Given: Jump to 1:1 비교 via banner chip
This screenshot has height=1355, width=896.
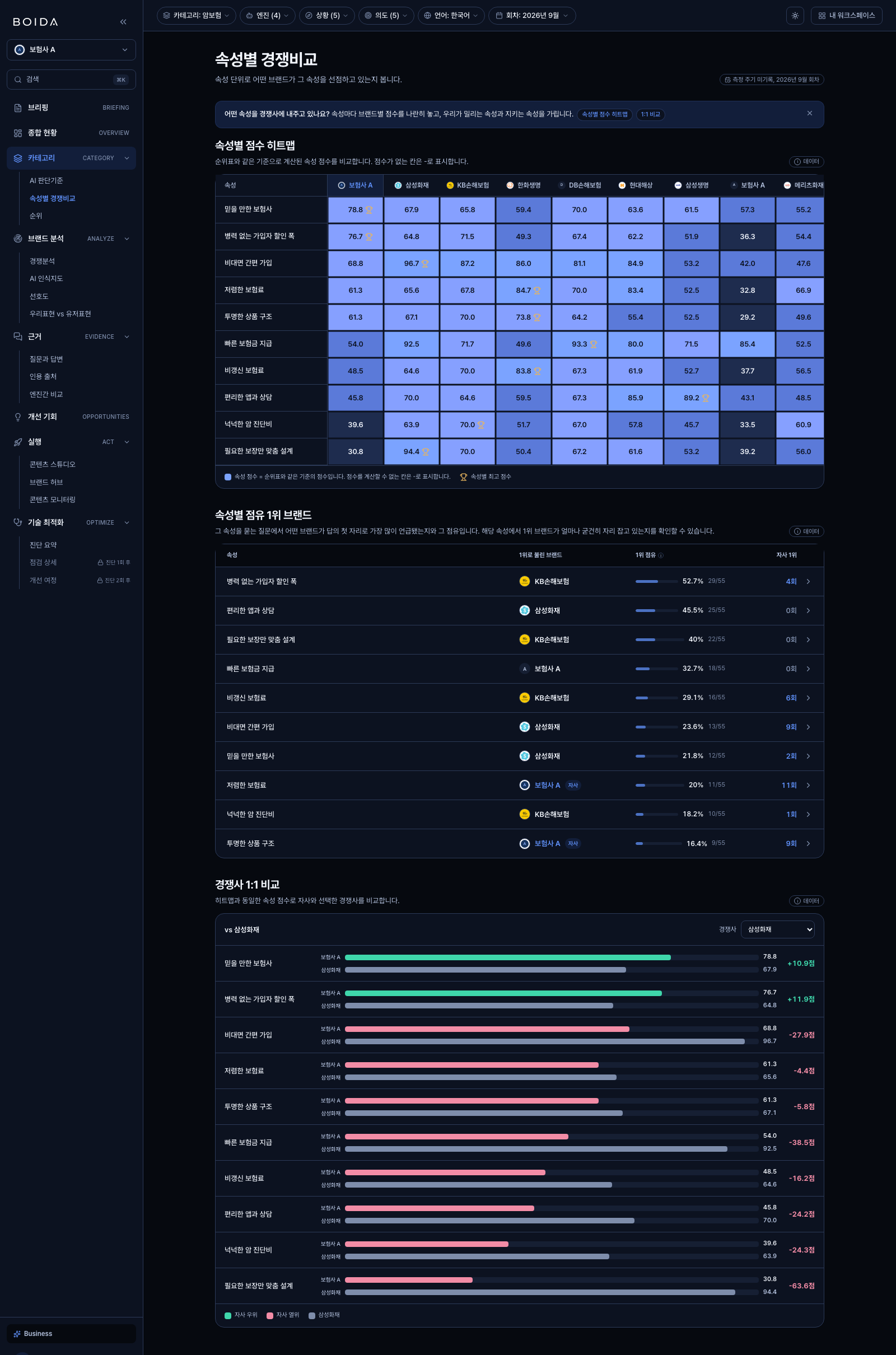Looking at the screenshot, I should pos(650,114).
